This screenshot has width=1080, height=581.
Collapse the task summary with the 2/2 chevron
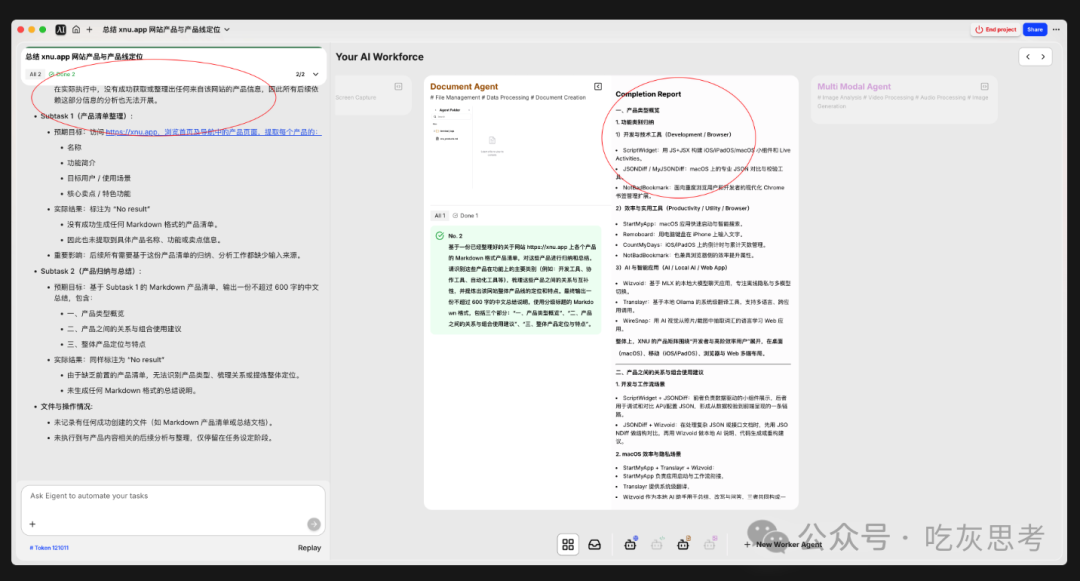[x=315, y=74]
